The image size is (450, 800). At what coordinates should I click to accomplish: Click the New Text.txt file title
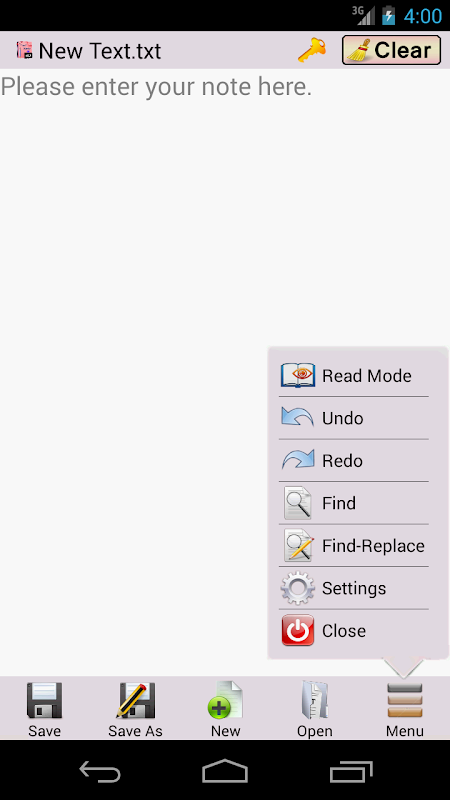point(99,51)
